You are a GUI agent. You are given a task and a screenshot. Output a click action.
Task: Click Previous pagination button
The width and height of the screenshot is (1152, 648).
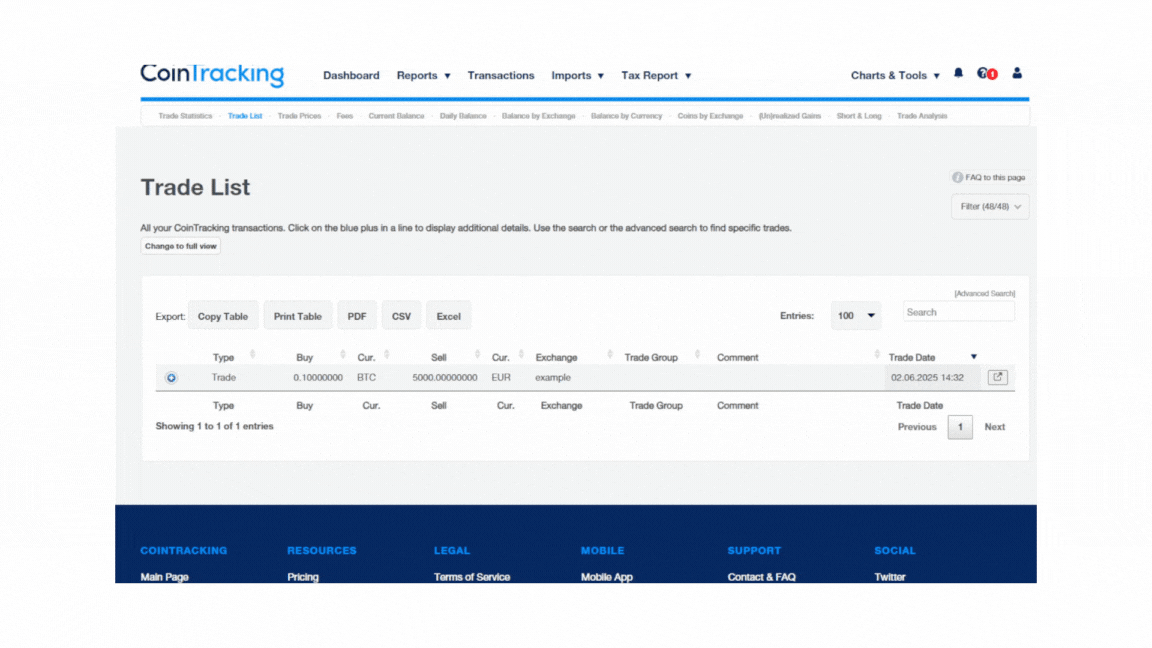tap(917, 427)
